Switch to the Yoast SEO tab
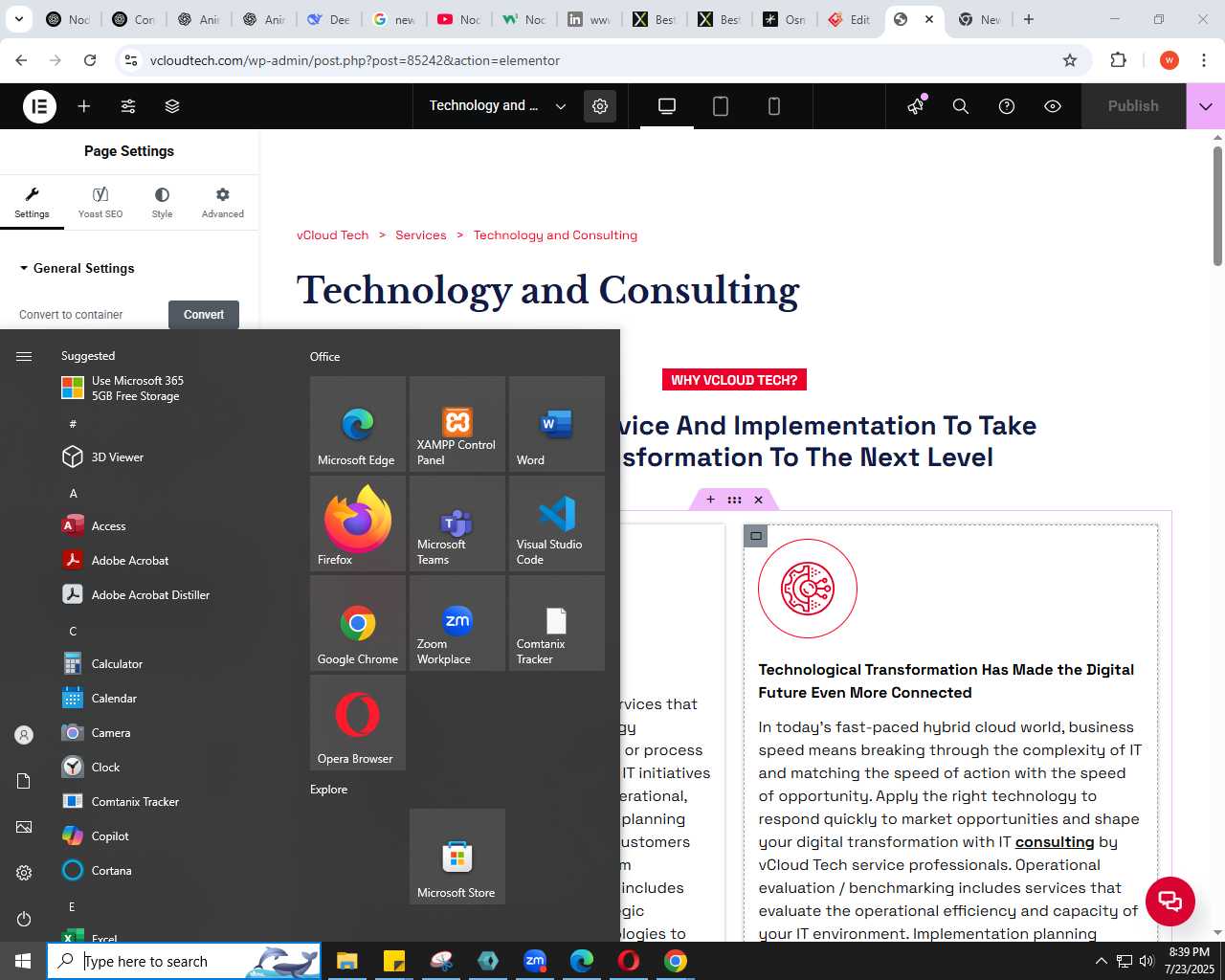Image resolution: width=1225 pixels, height=980 pixels. click(100, 203)
